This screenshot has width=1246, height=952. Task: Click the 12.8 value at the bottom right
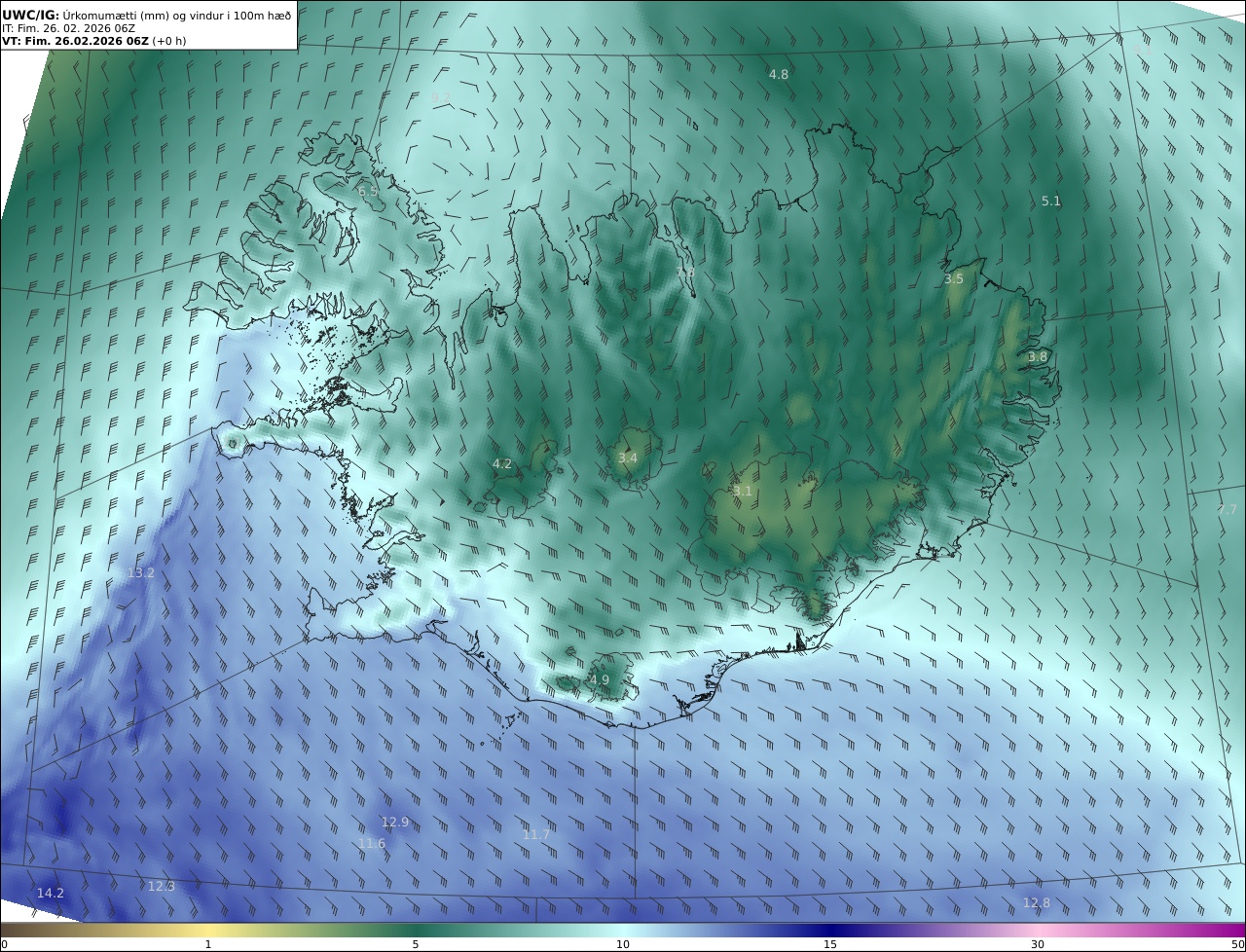click(1037, 903)
